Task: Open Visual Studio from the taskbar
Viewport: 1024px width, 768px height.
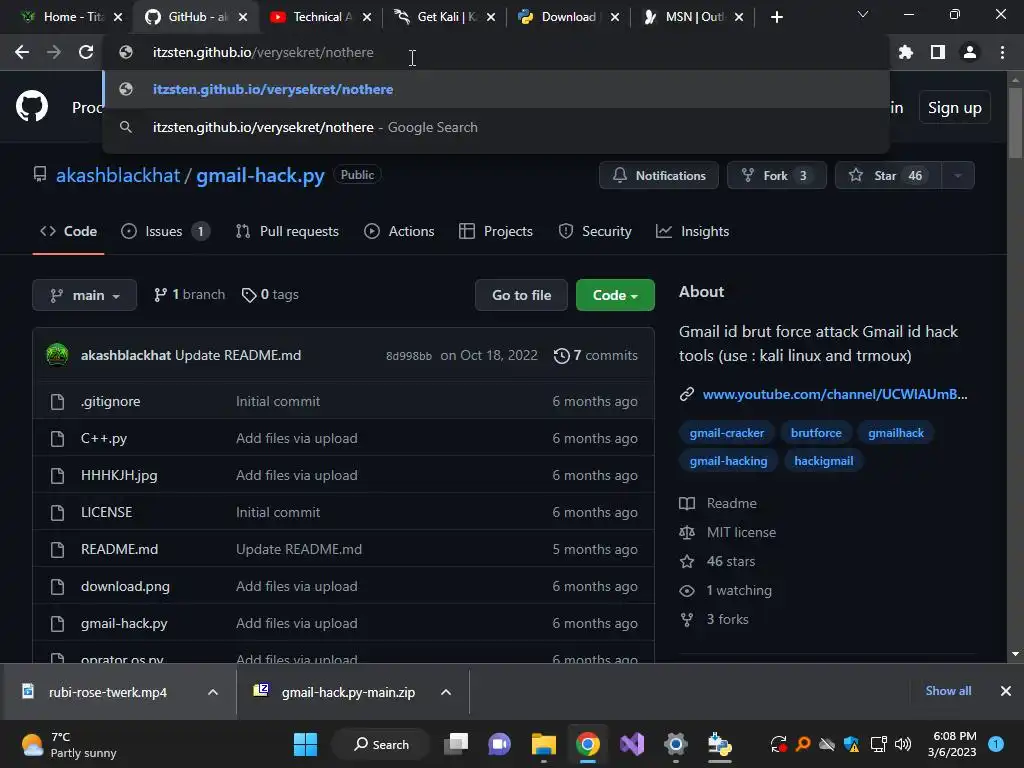Action: click(x=632, y=744)
